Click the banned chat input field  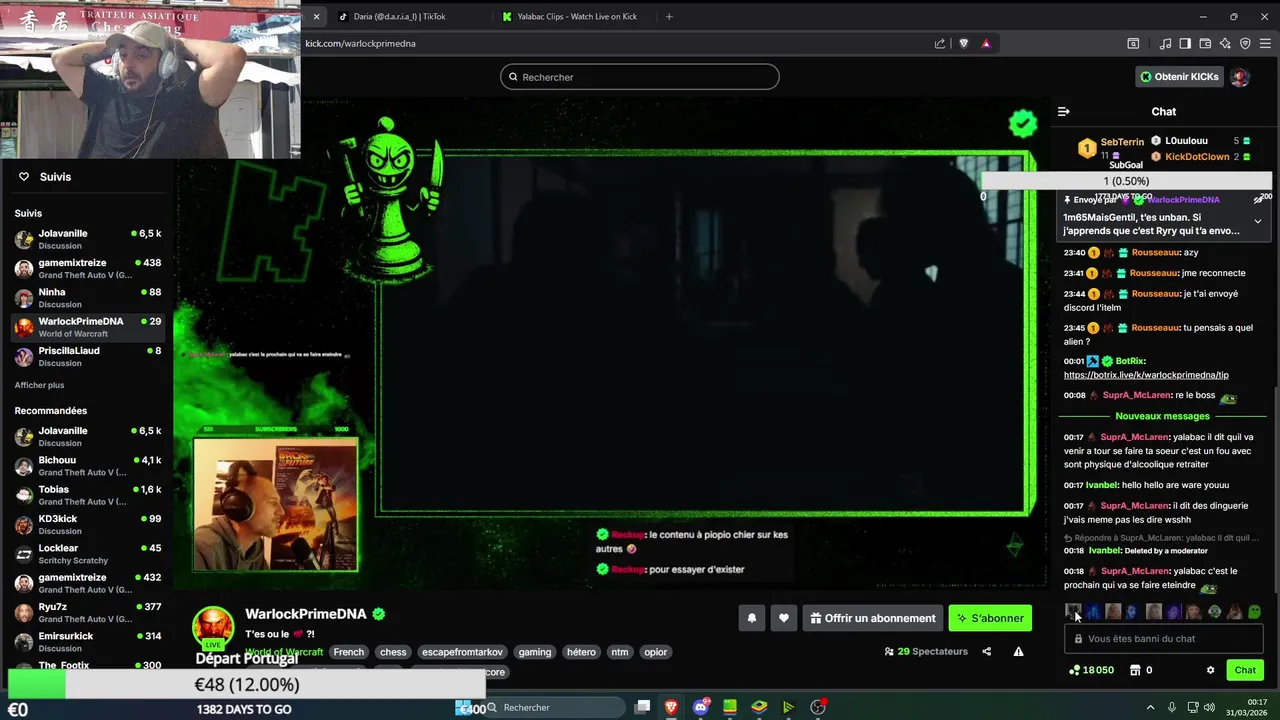pyautogui.click(x=1164, y=639)
